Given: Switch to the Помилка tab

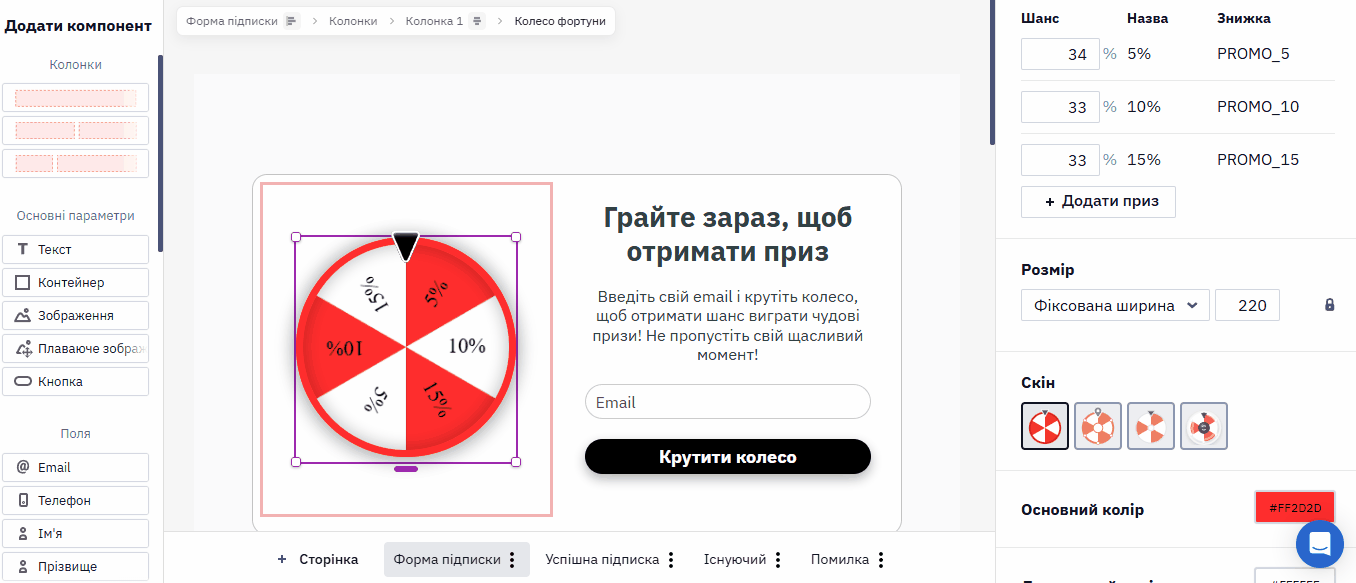Looking at the screenshot, I should pyautogui.click(x=840, y=560).
